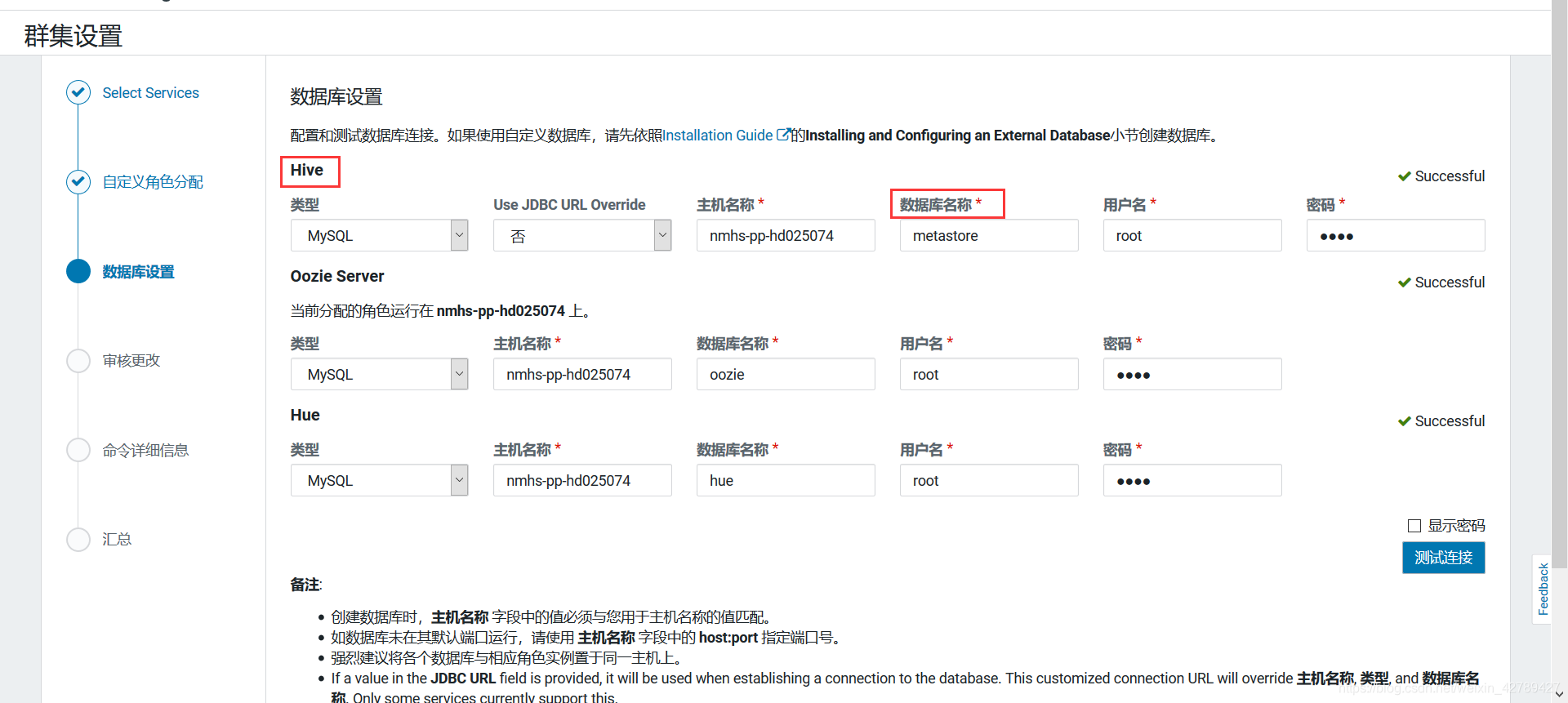The image size is (1568, 703).
Task: Click the scrollbar down arrow
Action: pyautogui.click(x=1559, y=695)
